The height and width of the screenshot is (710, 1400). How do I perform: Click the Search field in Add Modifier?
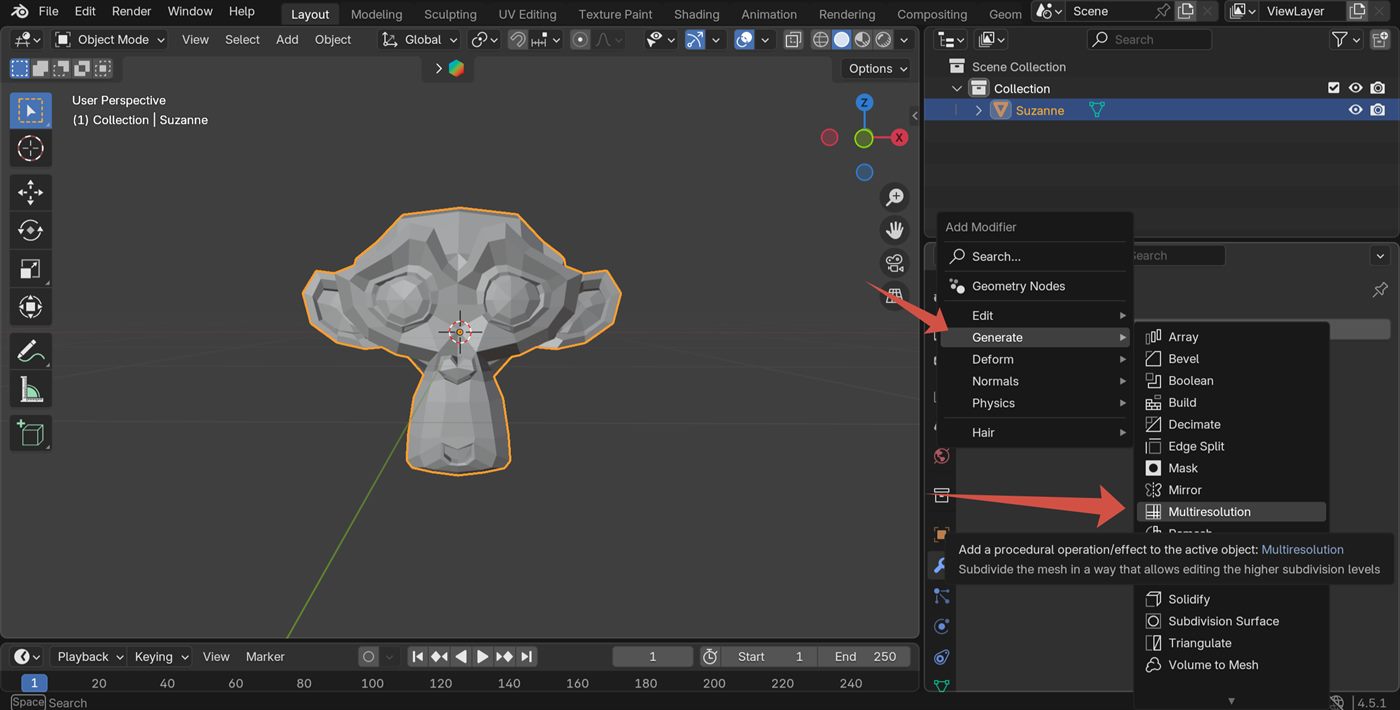pyautogui.click(x=1035, y=256)
